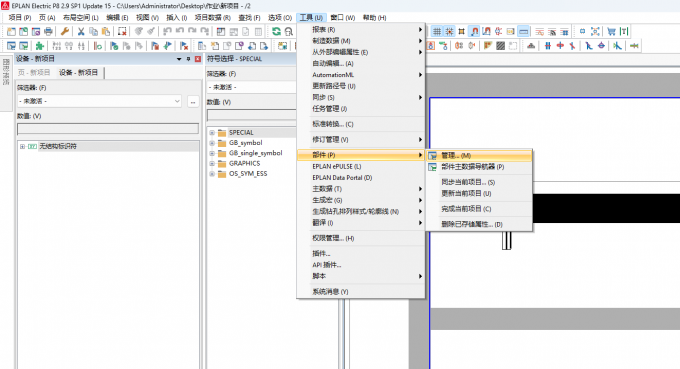Screen dimensions: 680x369
Task: Click the number devices 123 icon
Action: click(x=56, y=46)
